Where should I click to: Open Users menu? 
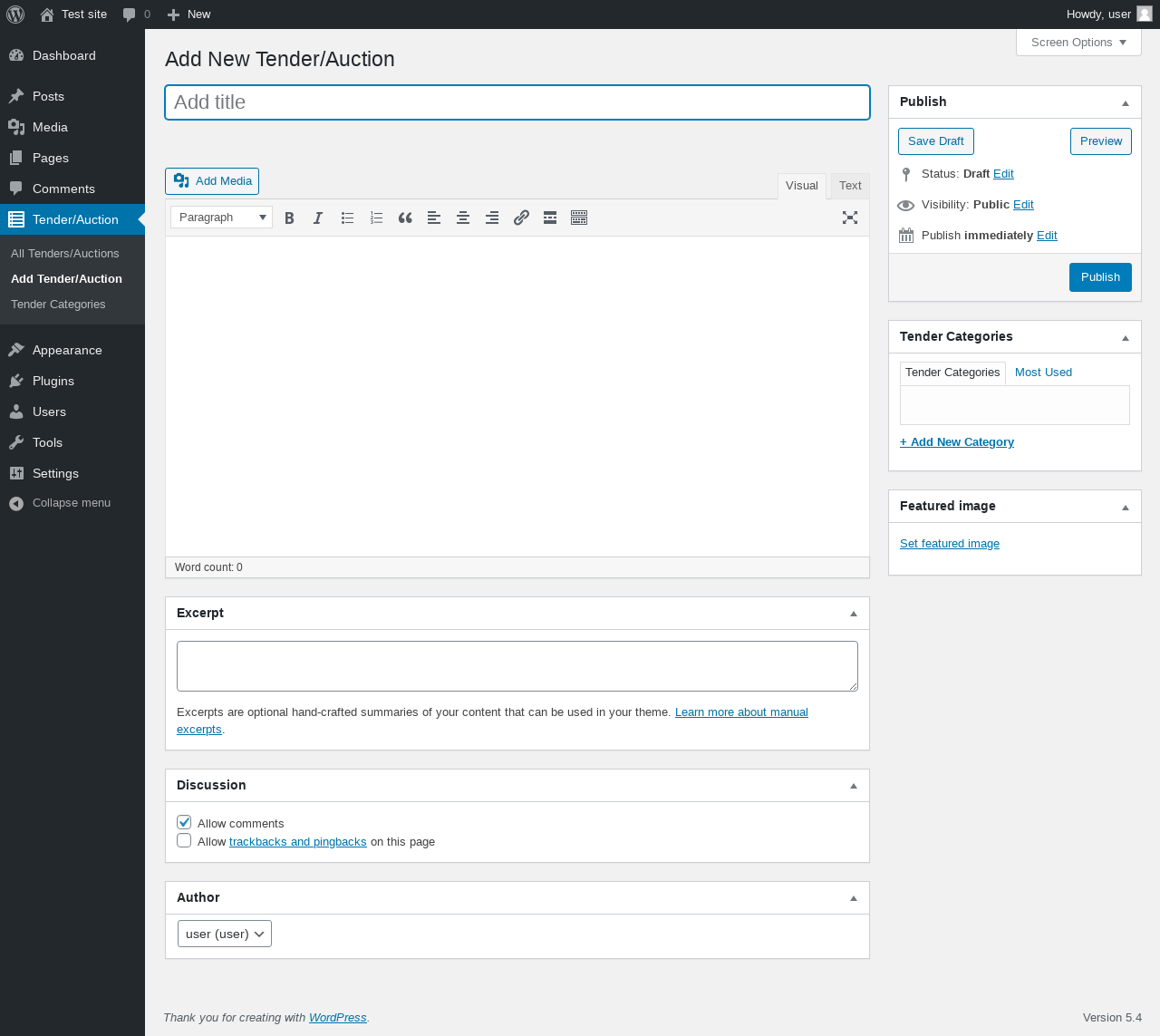pos(72,411)
